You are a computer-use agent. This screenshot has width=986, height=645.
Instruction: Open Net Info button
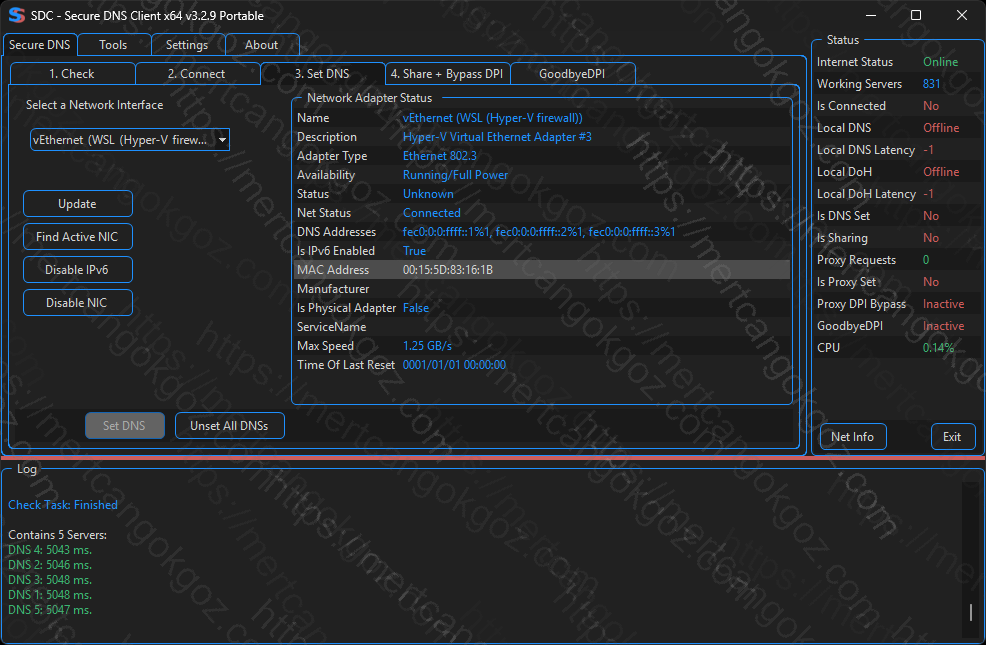pos(852,437)
